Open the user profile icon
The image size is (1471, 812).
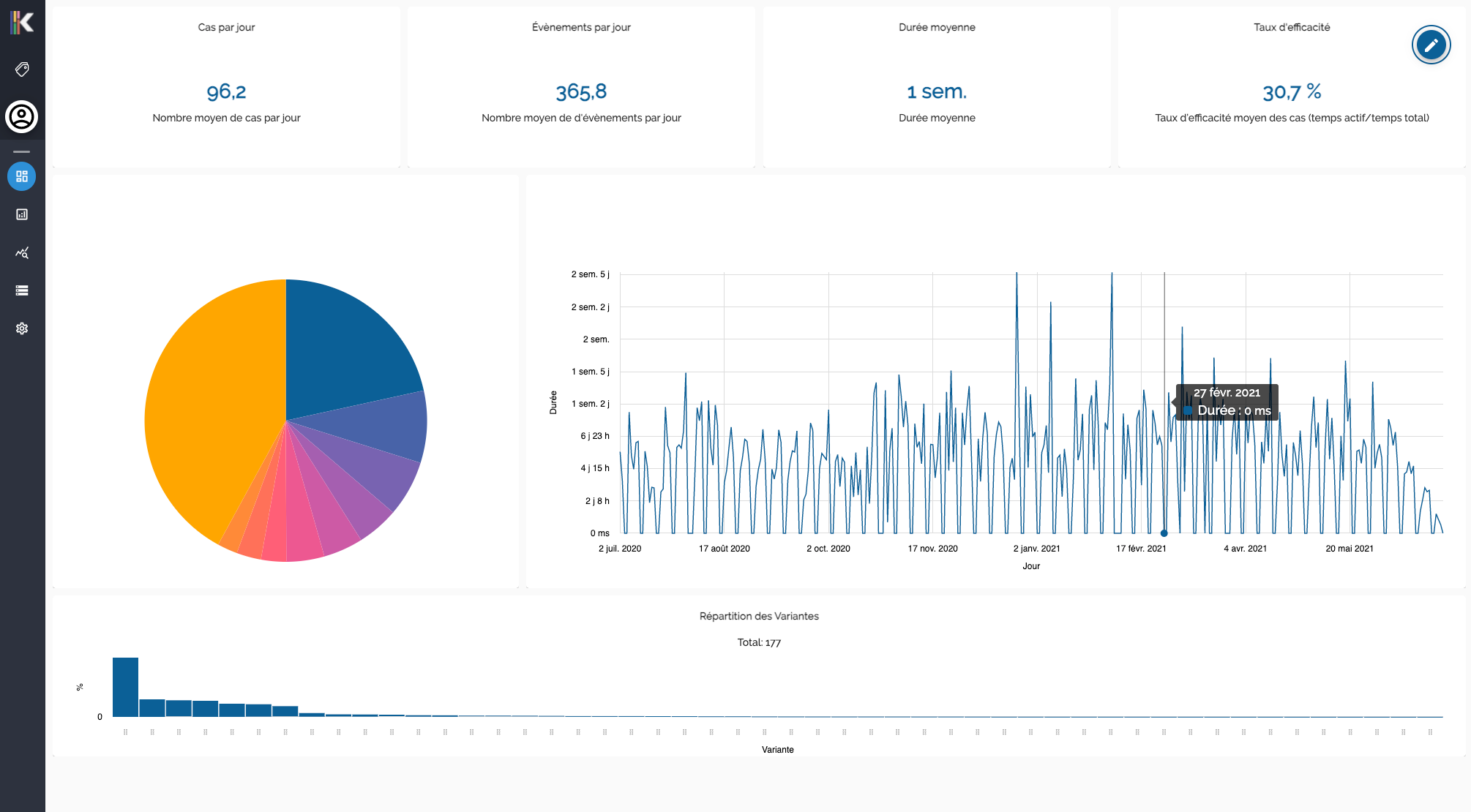coord(22,116)
